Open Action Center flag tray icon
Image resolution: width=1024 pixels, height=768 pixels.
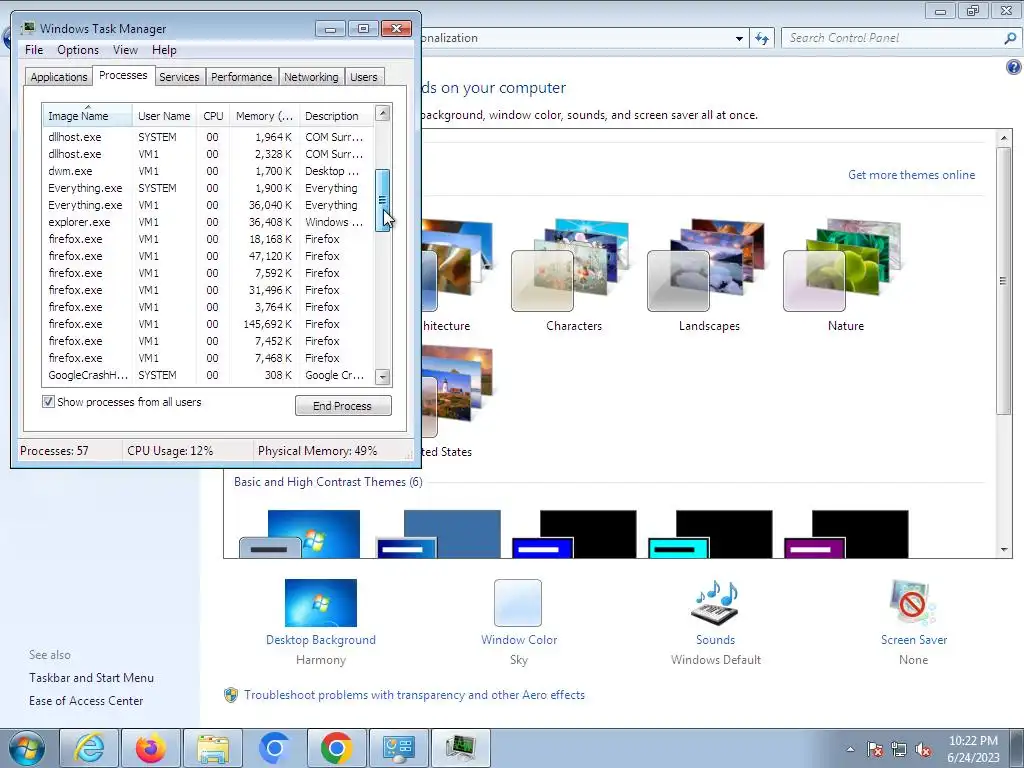[875, 749]
